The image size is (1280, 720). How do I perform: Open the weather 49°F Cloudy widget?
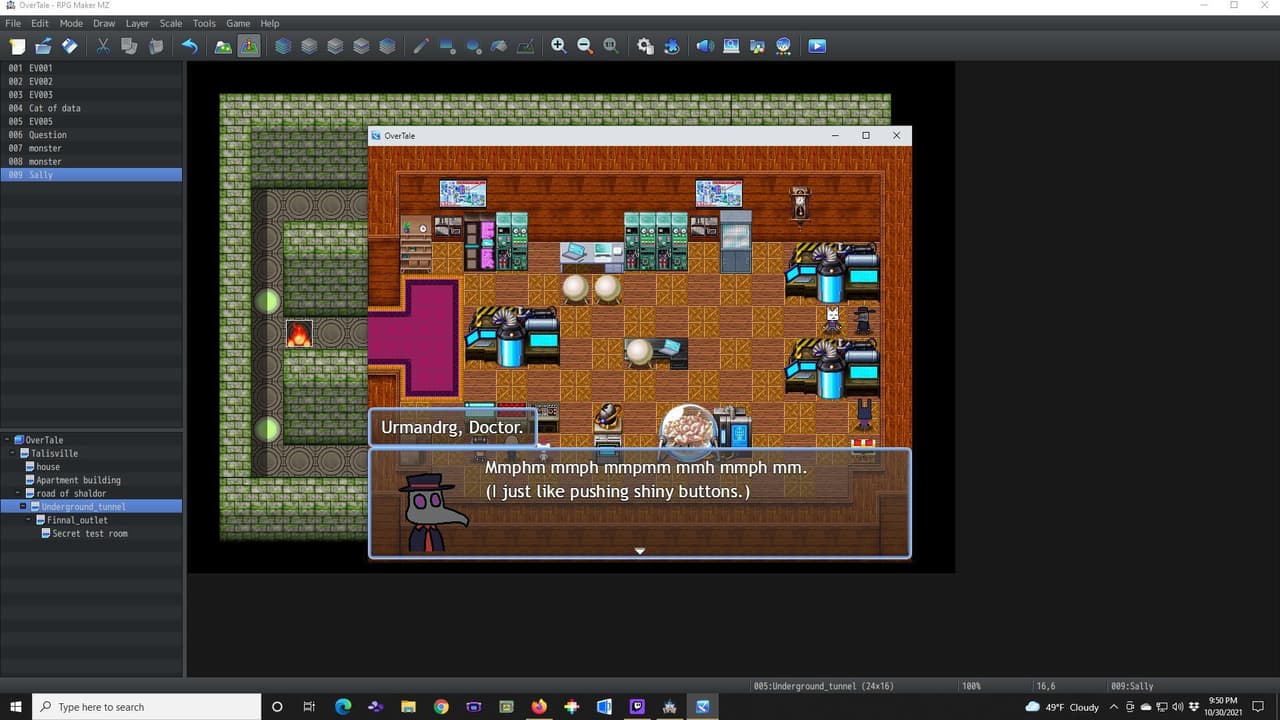point(1062,707)
